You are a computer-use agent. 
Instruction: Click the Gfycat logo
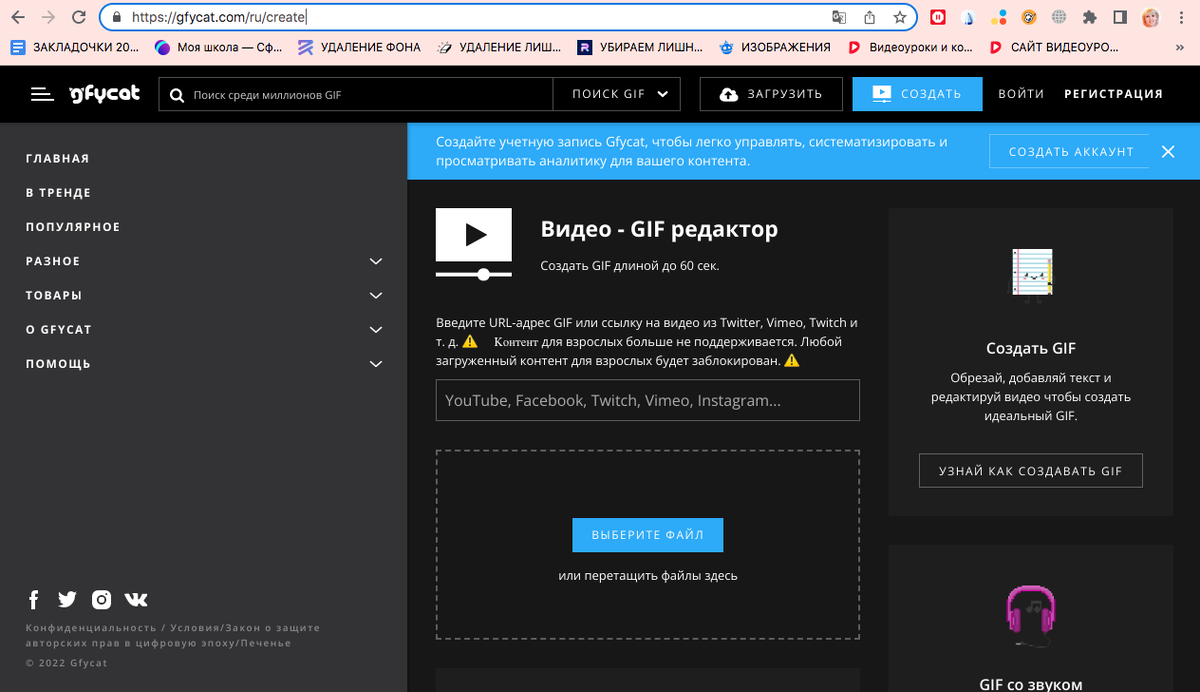[x=104, y=94]
